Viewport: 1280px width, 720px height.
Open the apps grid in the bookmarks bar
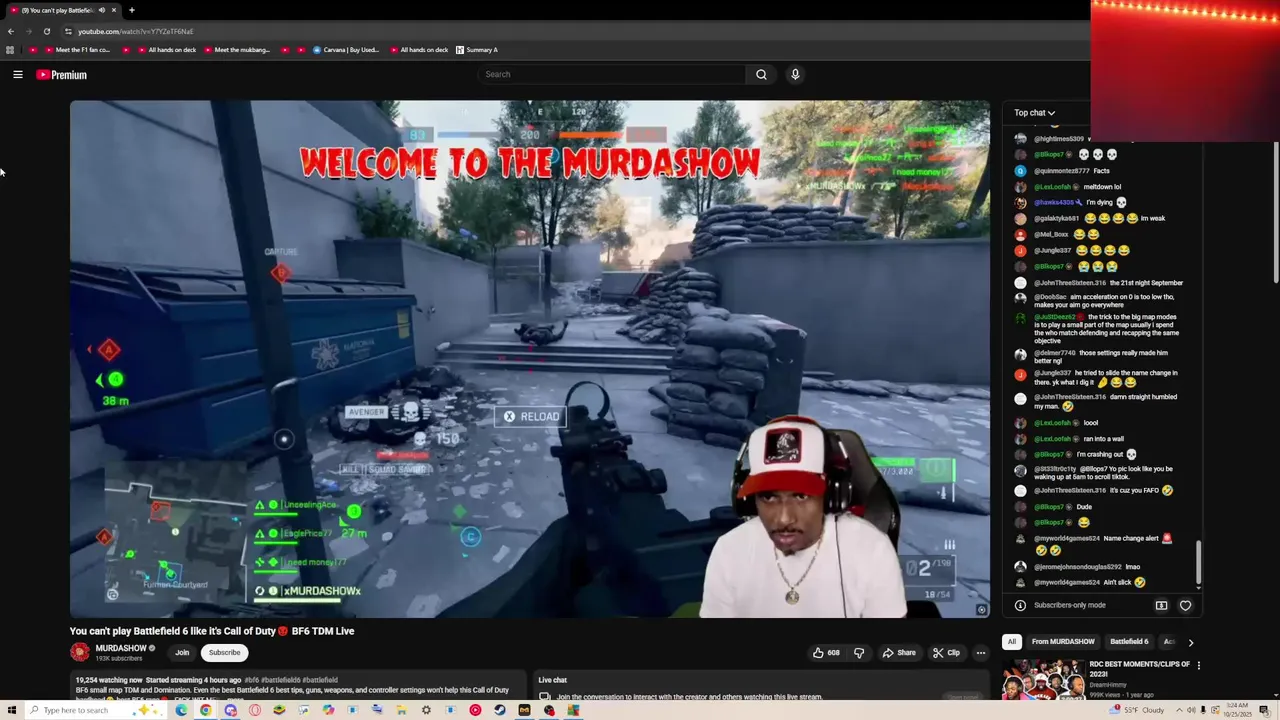(10, 50)
